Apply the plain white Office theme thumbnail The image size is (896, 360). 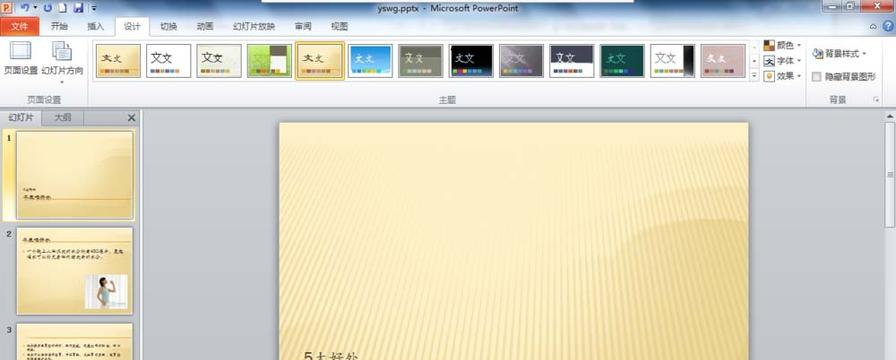(x=169, y=61)
